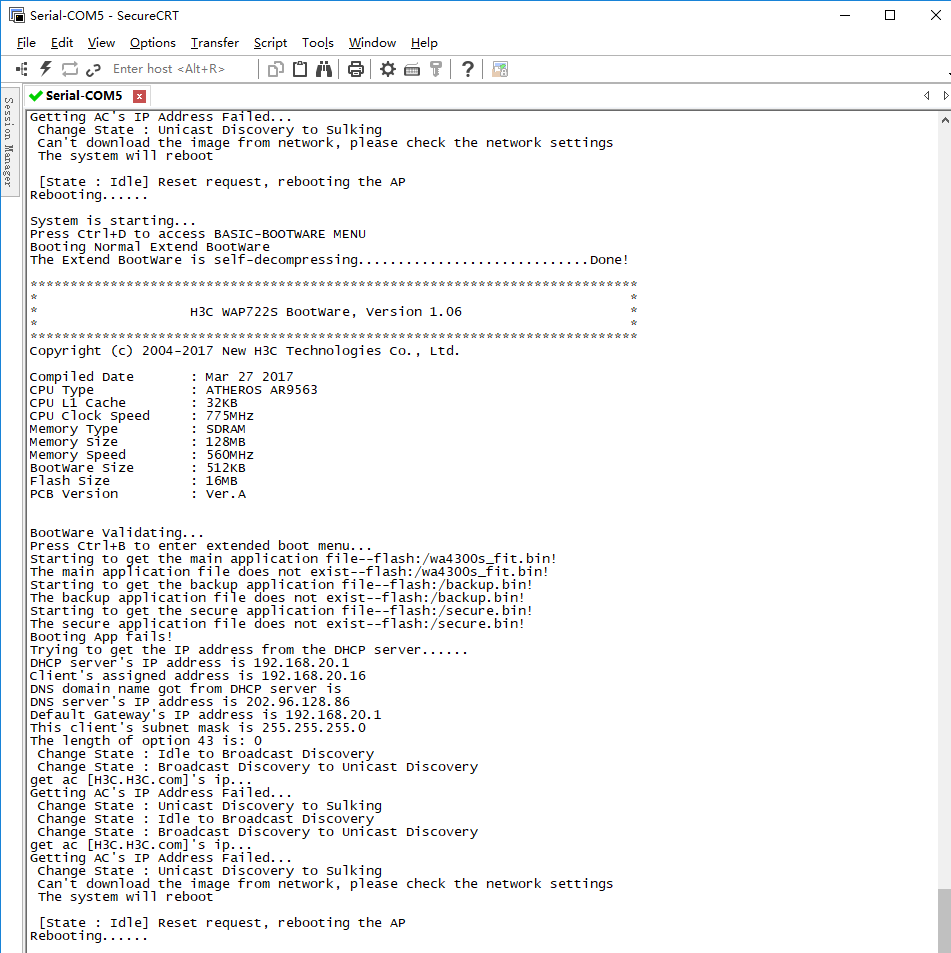Open the File menu
The height and width of the screenshot is (953, 951).
click(x=26, y=43)
